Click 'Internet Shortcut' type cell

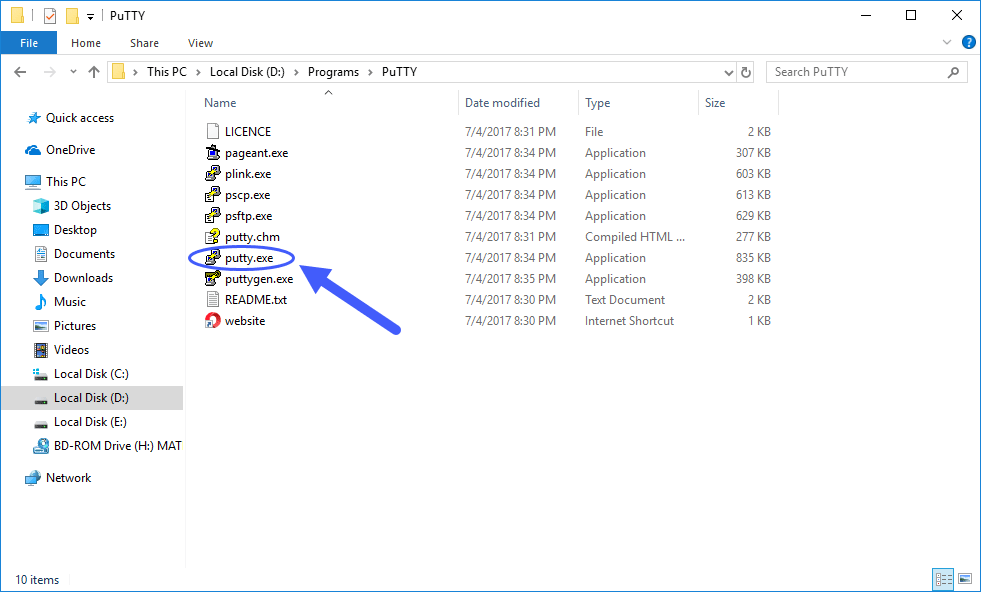629,320
